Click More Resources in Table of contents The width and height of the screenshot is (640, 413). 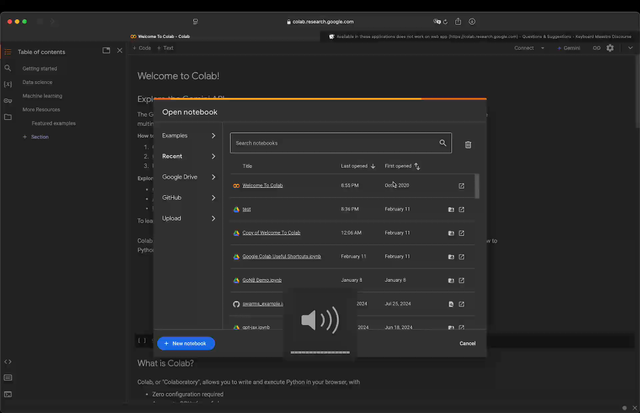pyautogui.click(x=41, y=109)
